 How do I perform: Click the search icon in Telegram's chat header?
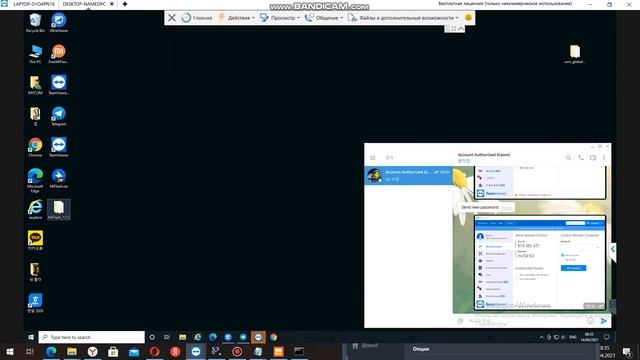pyautogui.click(x=568, y=158)
